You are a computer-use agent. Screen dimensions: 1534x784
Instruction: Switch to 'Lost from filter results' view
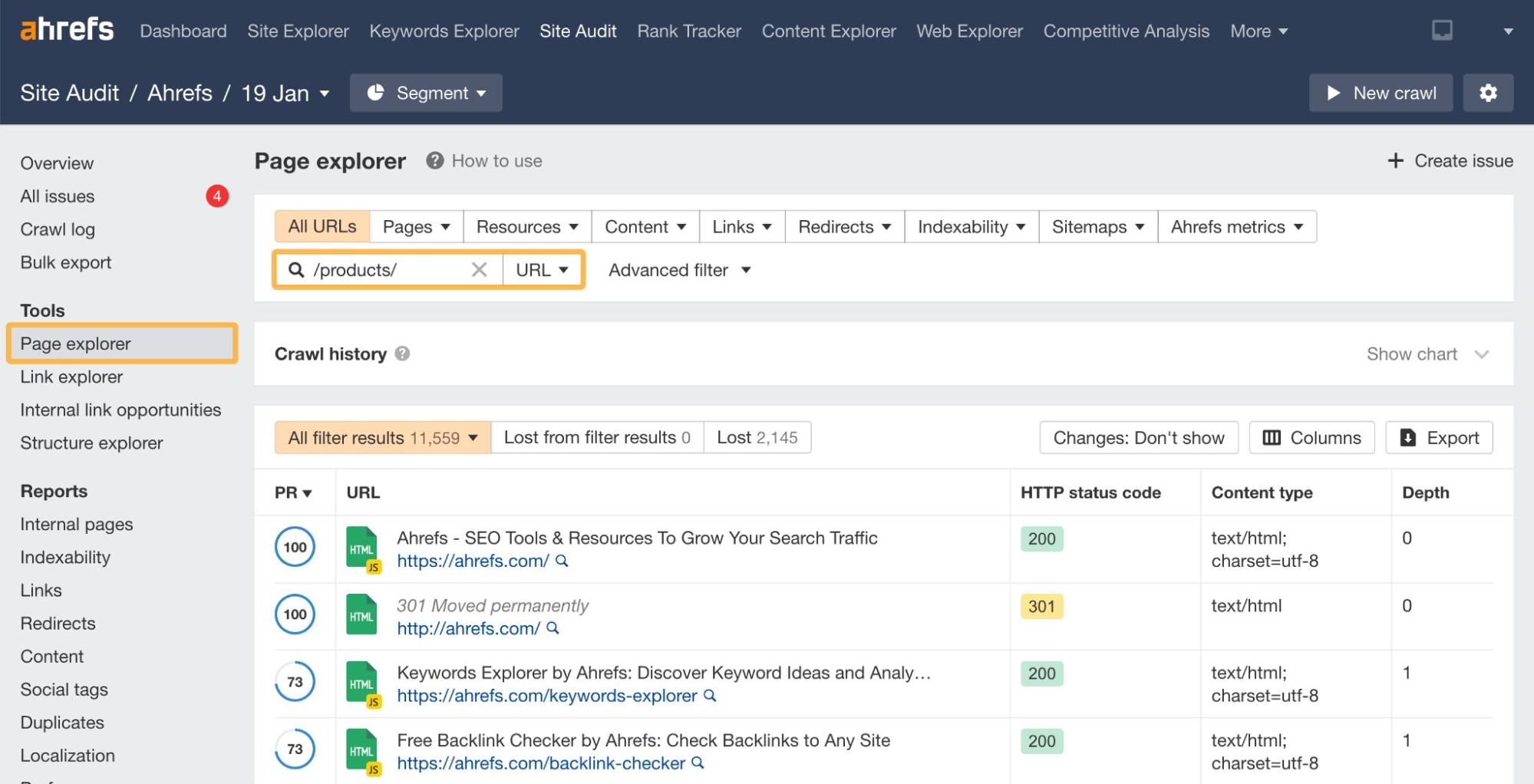[596, 437]
